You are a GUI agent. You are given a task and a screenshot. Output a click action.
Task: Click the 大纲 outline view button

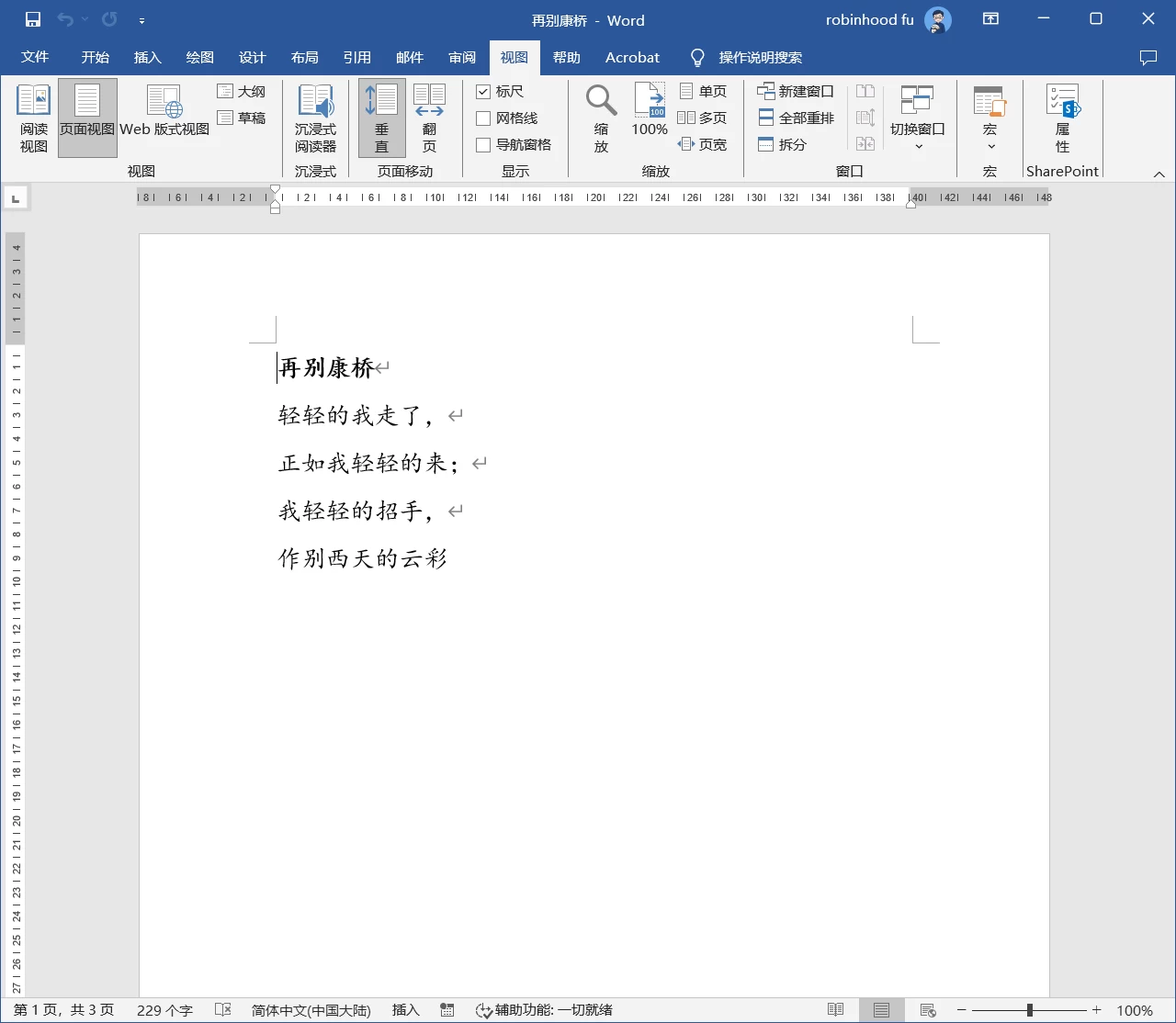(242, 92)
